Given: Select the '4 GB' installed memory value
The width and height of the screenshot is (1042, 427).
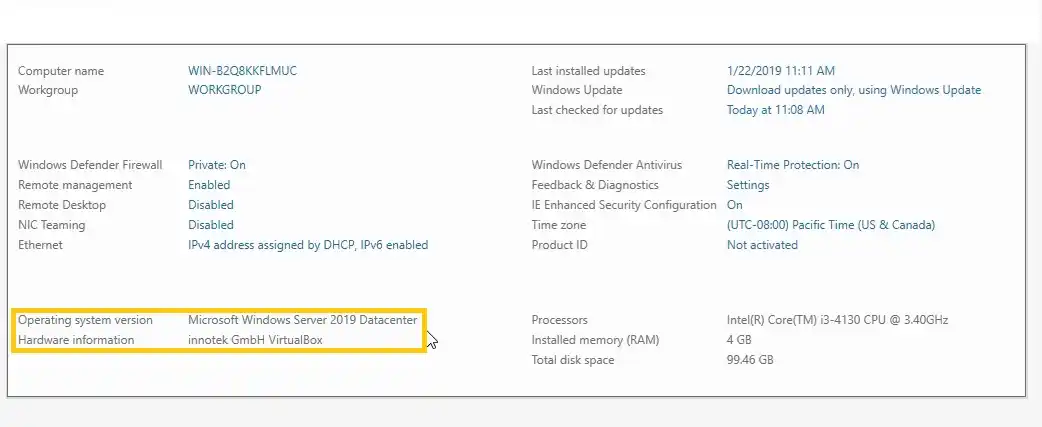Looking at the screenshot, I should tap(739, 339).
